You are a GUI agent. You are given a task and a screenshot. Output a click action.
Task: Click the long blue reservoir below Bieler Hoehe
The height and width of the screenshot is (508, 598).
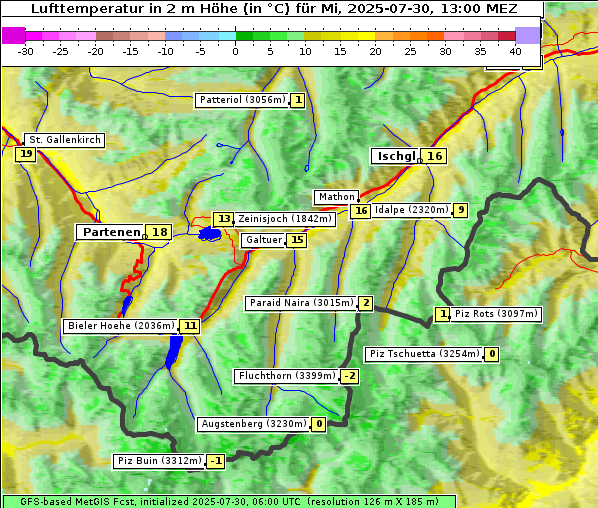[x=174, y=351]
